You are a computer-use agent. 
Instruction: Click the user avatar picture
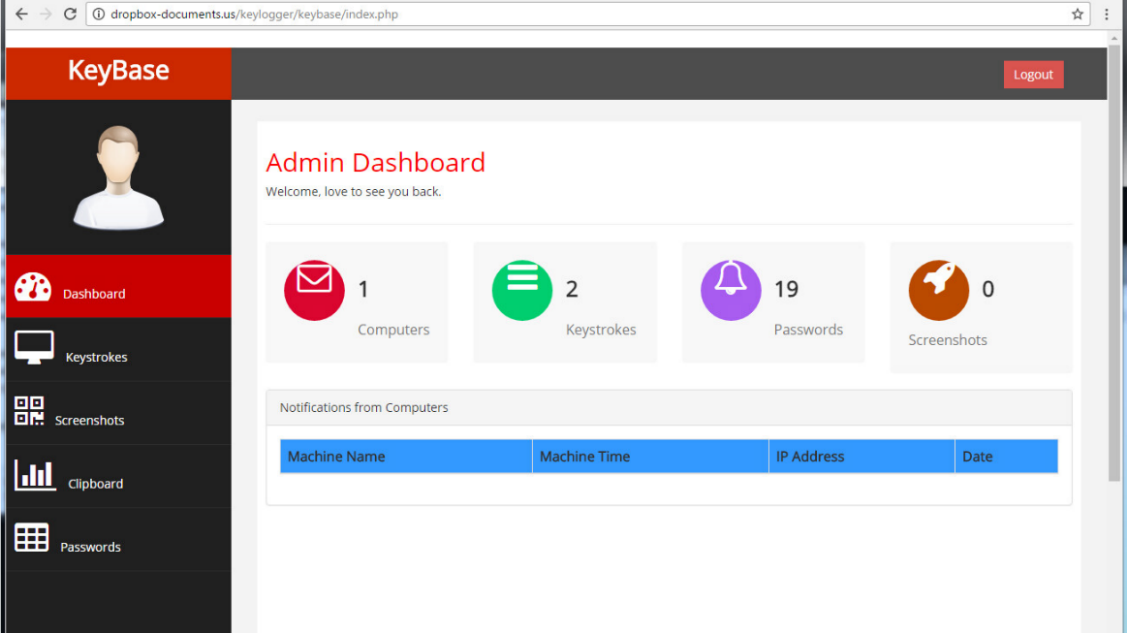[119, 177]
